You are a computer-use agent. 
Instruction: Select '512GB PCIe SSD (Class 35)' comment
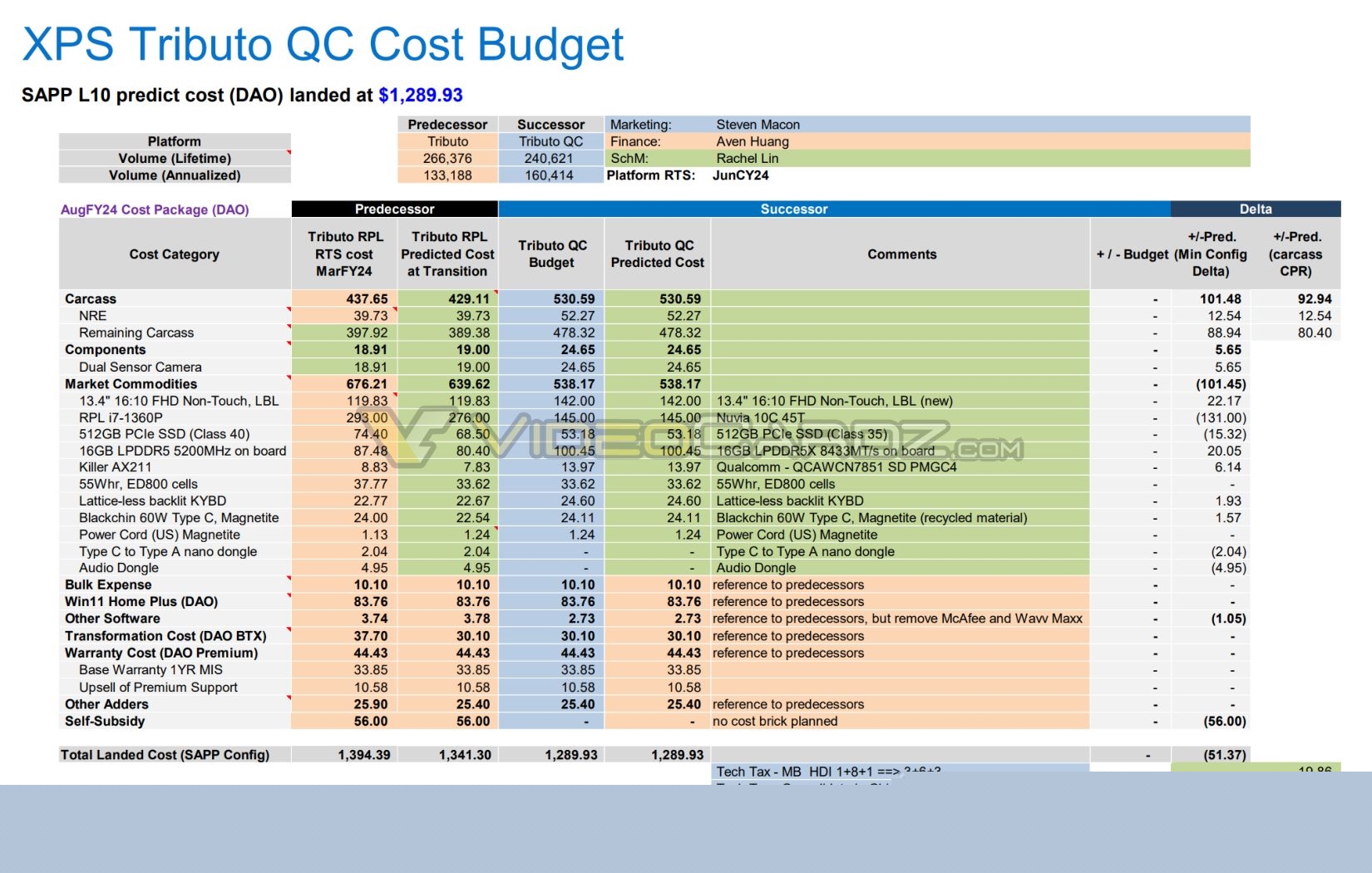[x=802, y=434]
